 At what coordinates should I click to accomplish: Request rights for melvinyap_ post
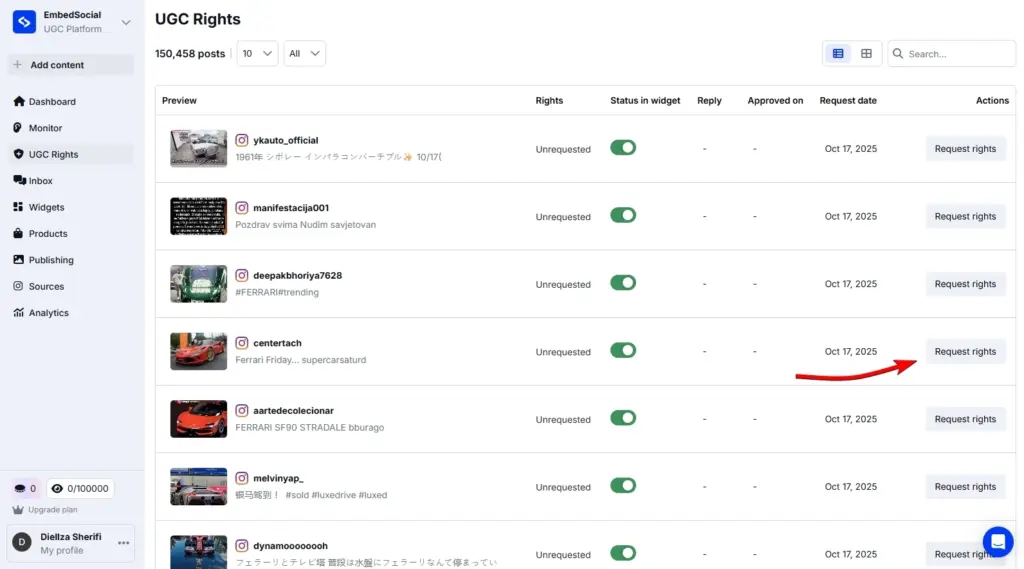click(x=965, y=487)
